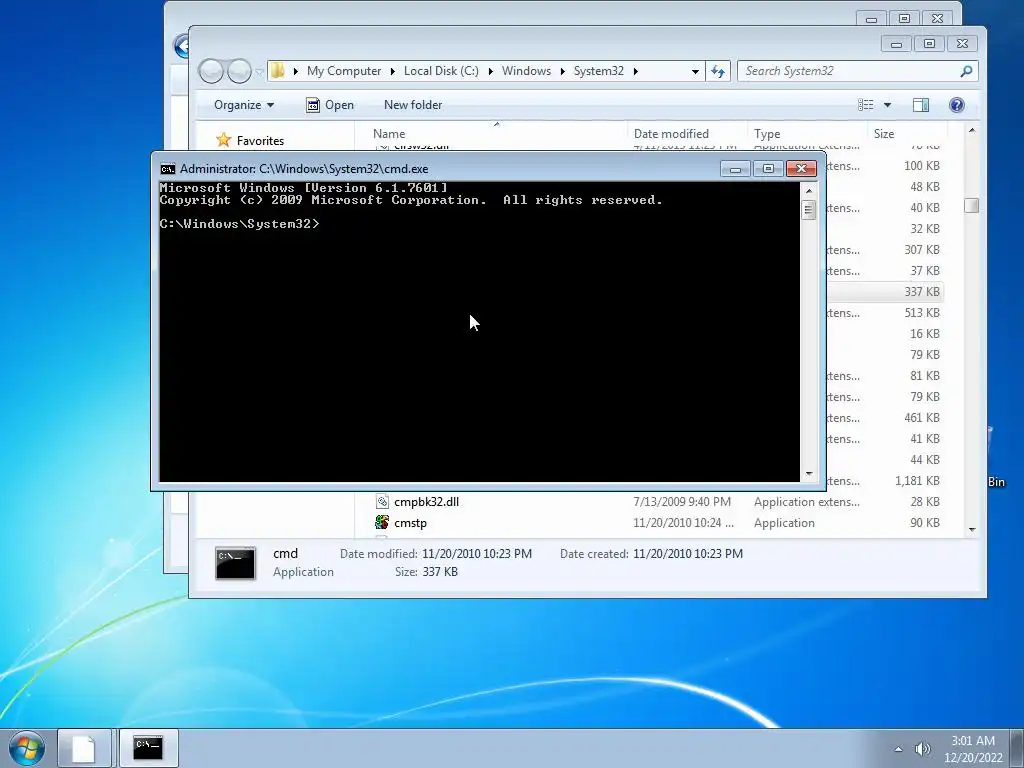
Task: Click the cmd scrollbar down arrow
Action: [x=809, y=474]
